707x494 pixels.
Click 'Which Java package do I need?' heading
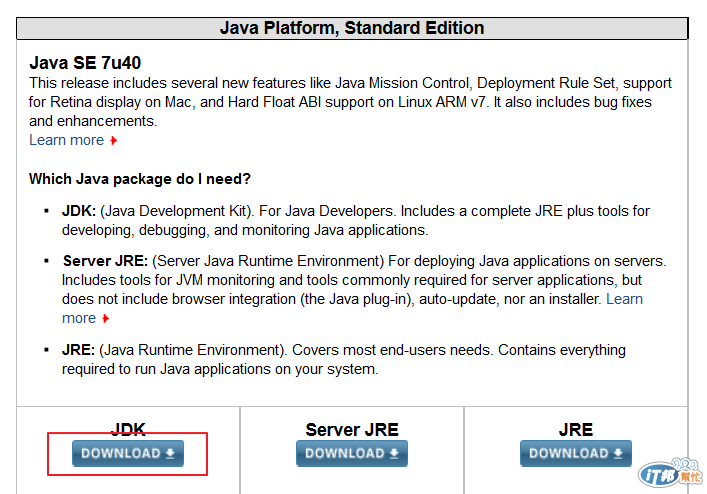[140, 179]
